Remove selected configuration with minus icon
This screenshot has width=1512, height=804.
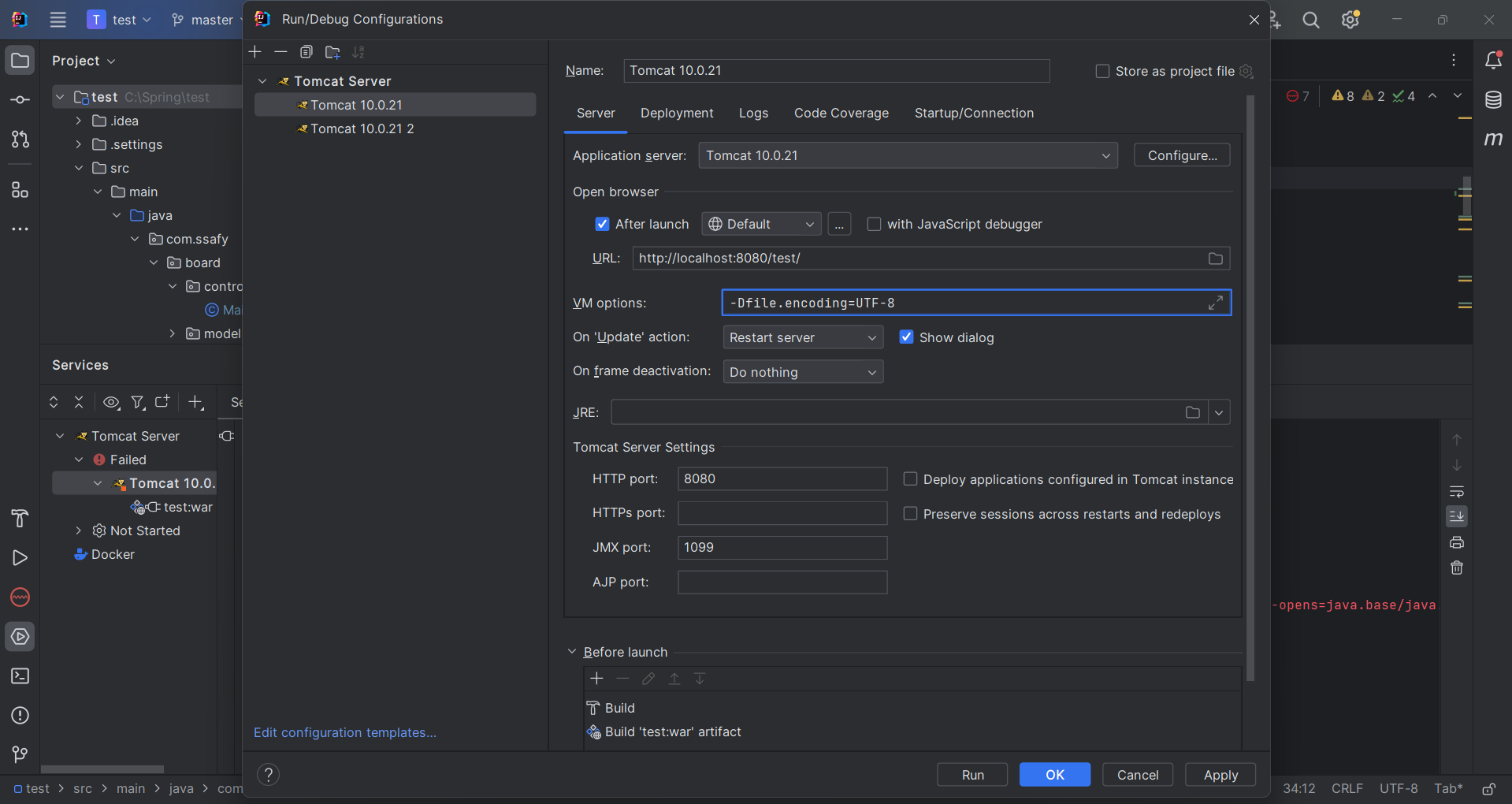point(280,52)
